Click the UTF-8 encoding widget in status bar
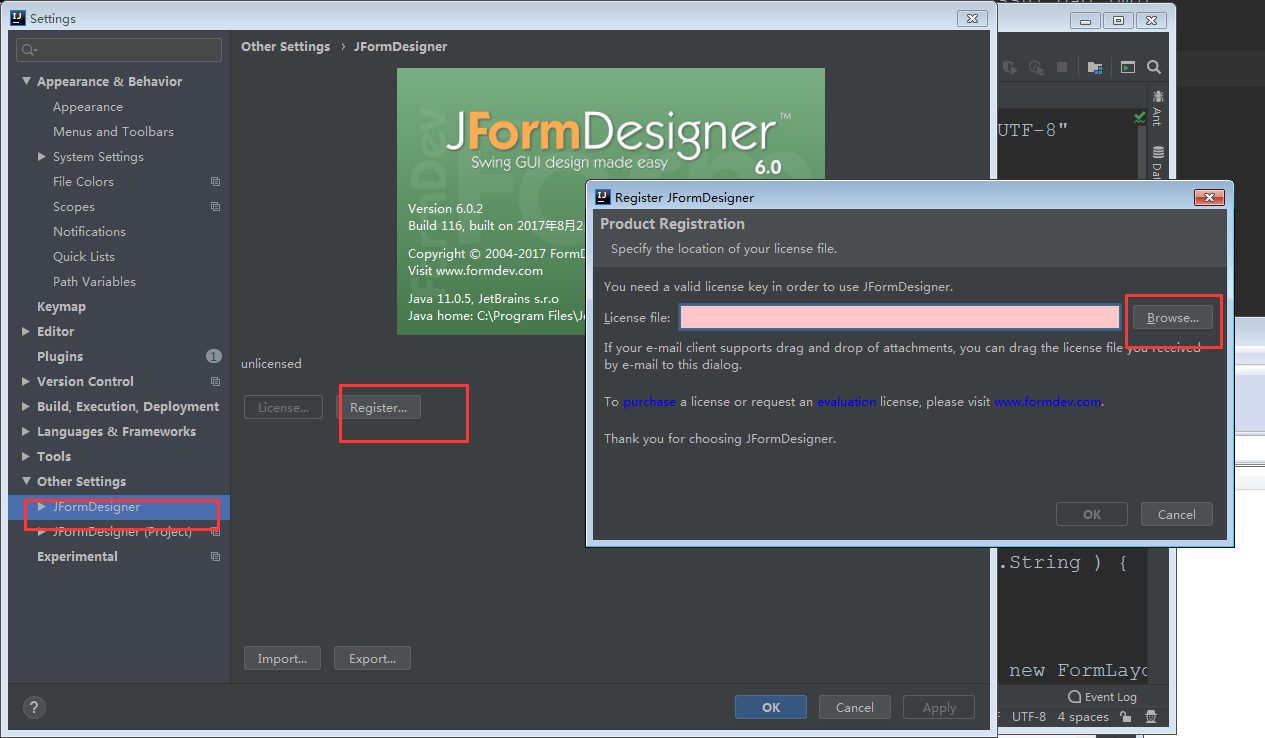Viewport: 1265px width, 738px height. point(1029,717)
